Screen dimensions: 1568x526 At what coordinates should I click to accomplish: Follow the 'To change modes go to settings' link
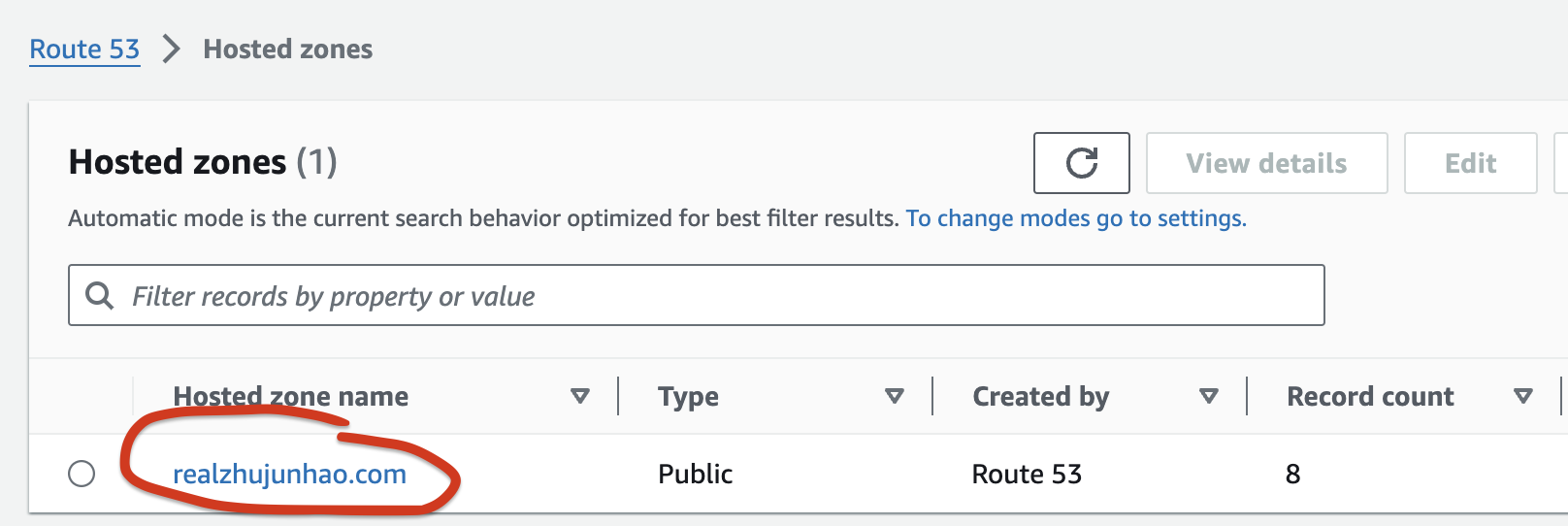(1076, 218)
